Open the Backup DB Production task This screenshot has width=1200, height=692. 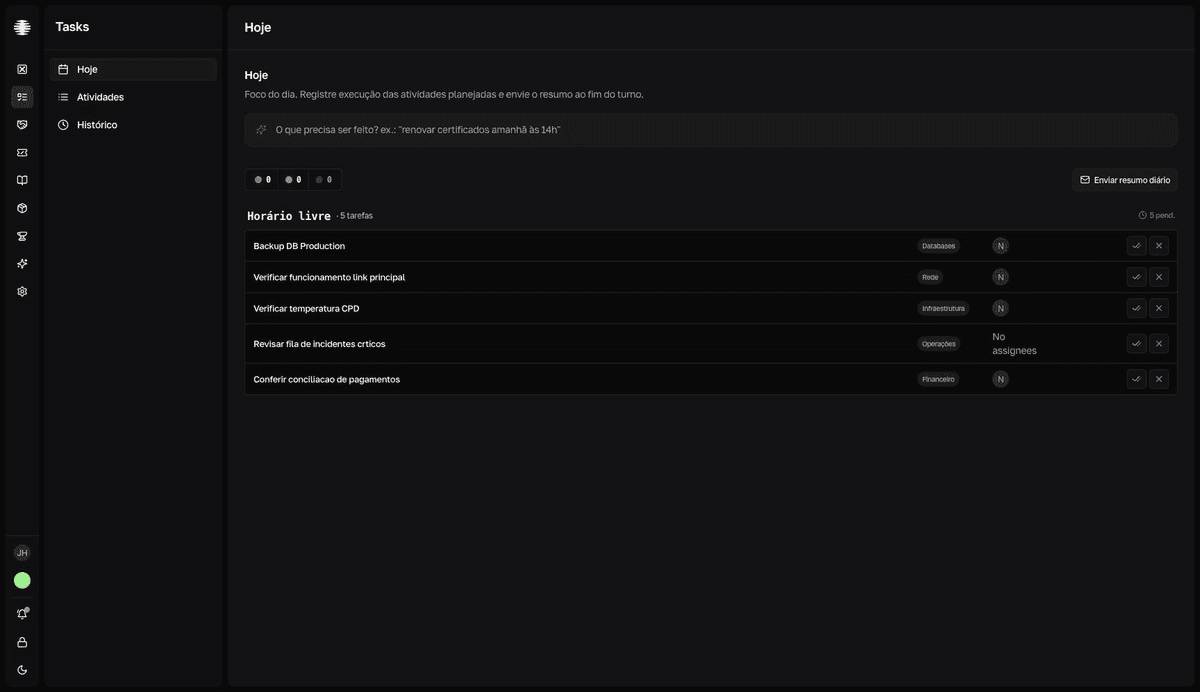(x=299, y=246)
